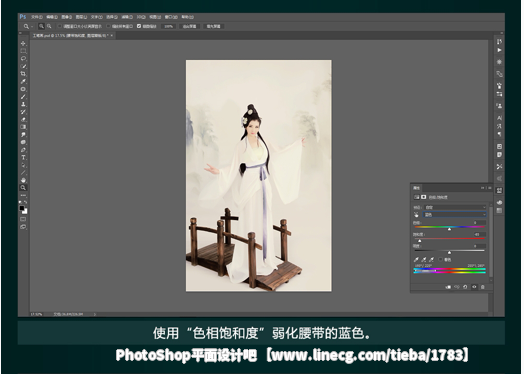Change the screen mode
This screenshot has height=374, width=524.
(23, 227)
